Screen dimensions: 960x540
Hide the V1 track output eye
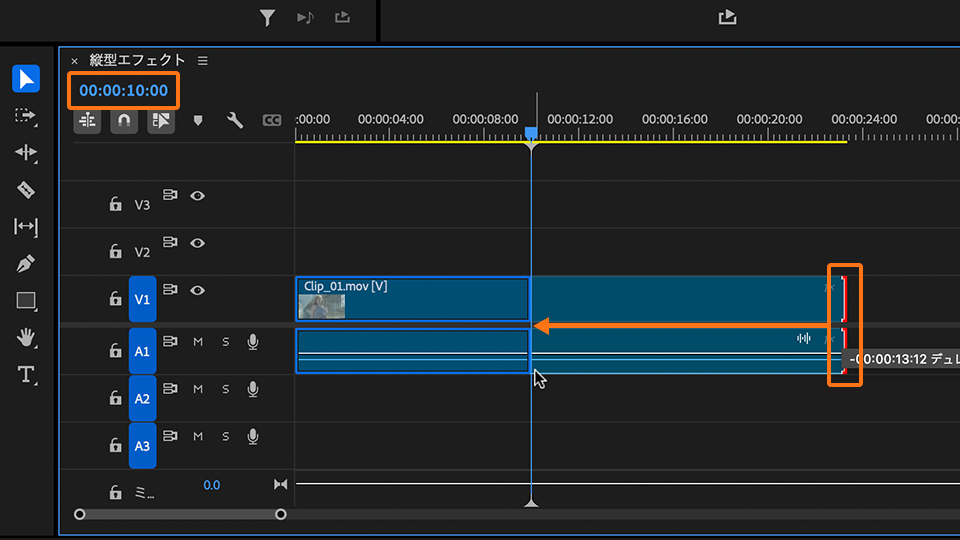pyautogui.click(x=198, y=290)
